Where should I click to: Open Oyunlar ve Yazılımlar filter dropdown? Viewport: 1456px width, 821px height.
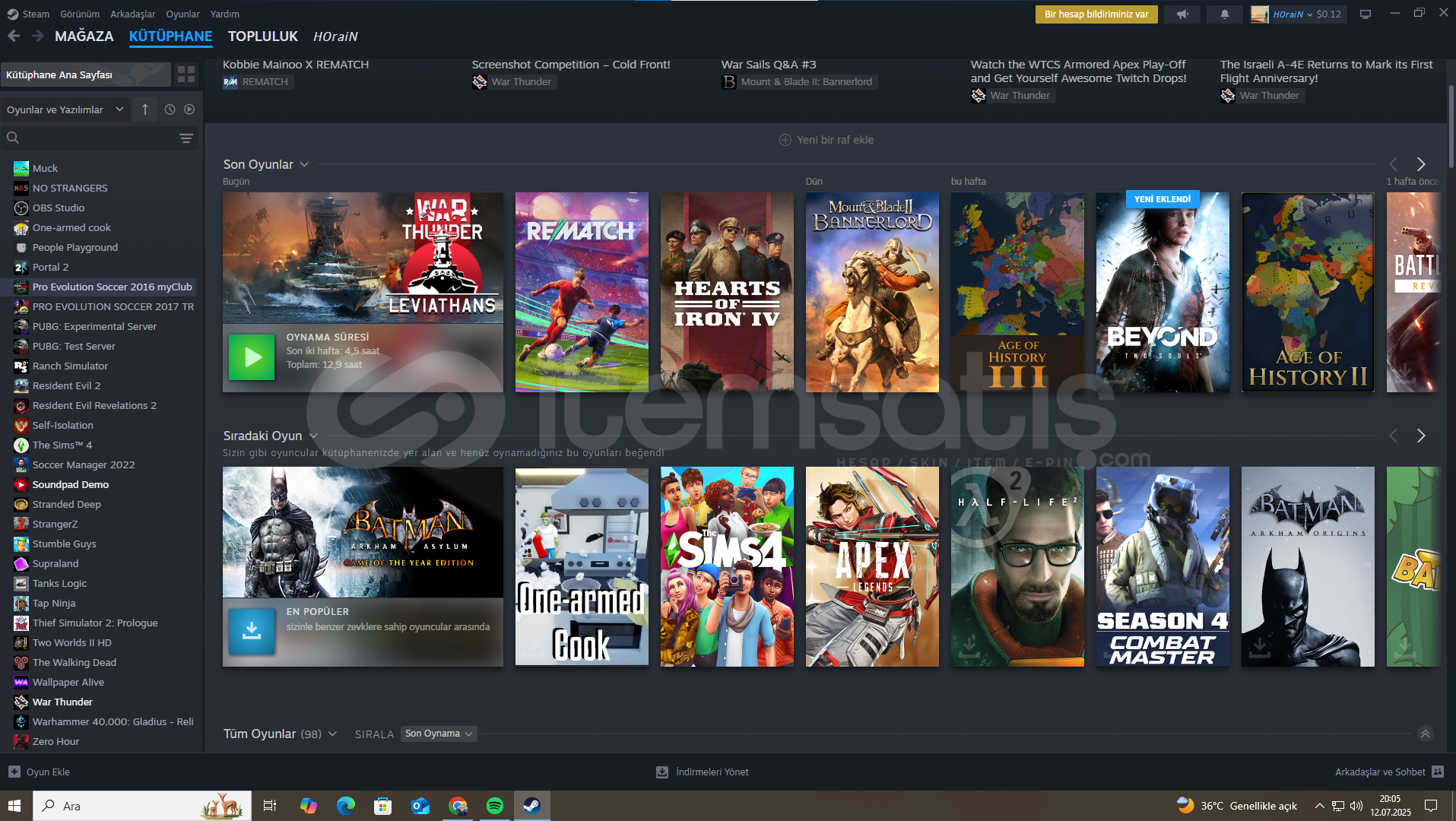[65, 109]
